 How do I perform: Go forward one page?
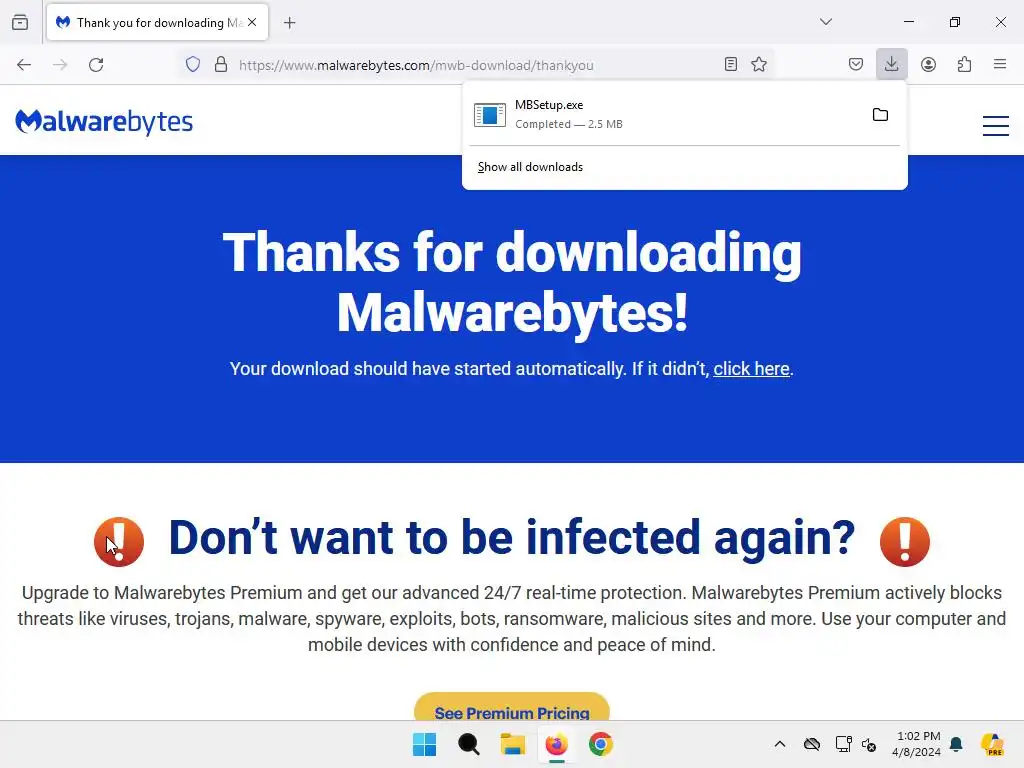[60, 65]
